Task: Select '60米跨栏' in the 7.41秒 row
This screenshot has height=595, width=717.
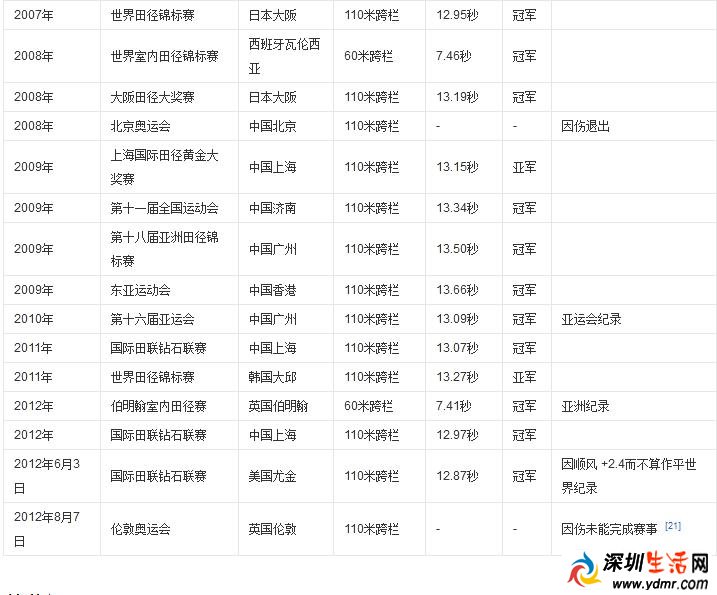Action: click(369, 406)
